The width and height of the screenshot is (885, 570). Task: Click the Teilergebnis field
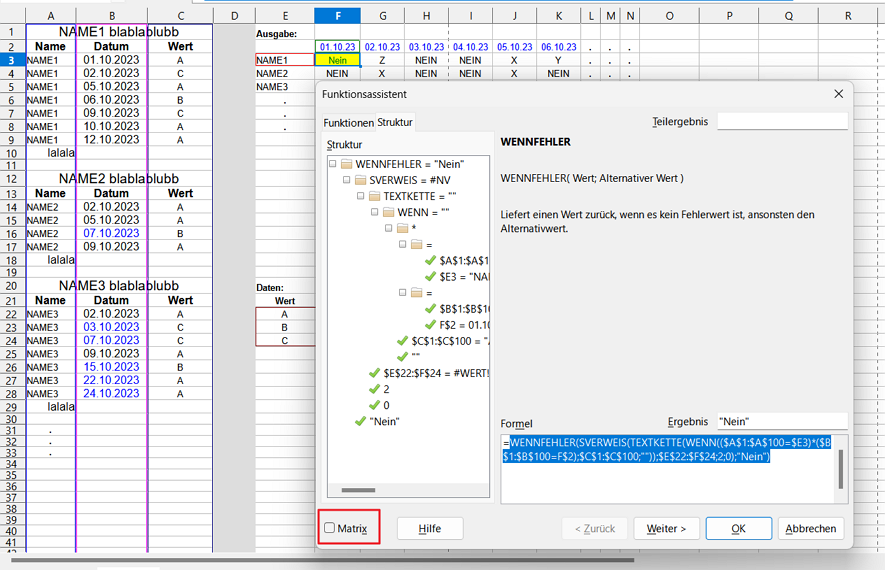click(782, 121)
